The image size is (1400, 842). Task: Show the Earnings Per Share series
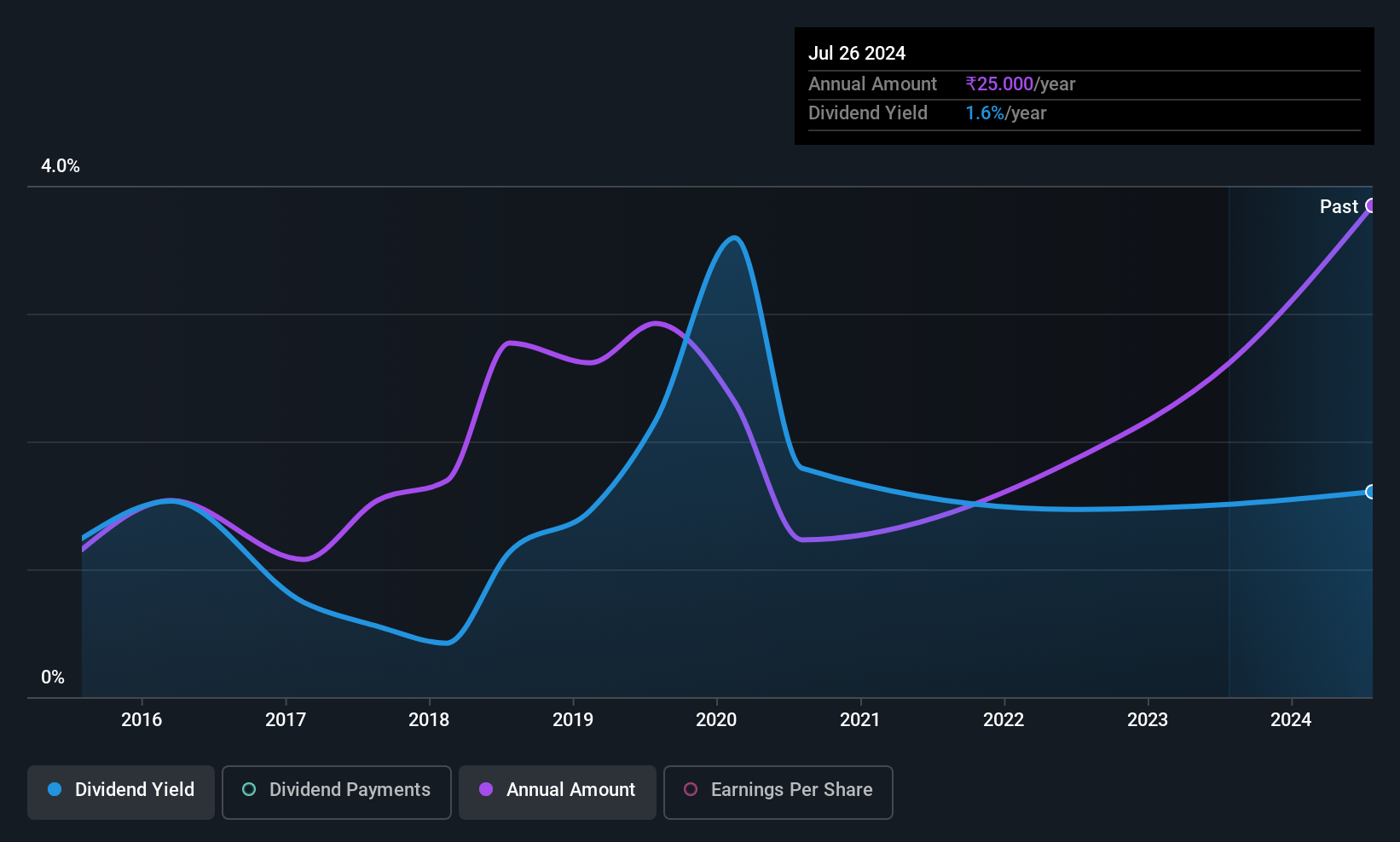[x=778, y=792]
